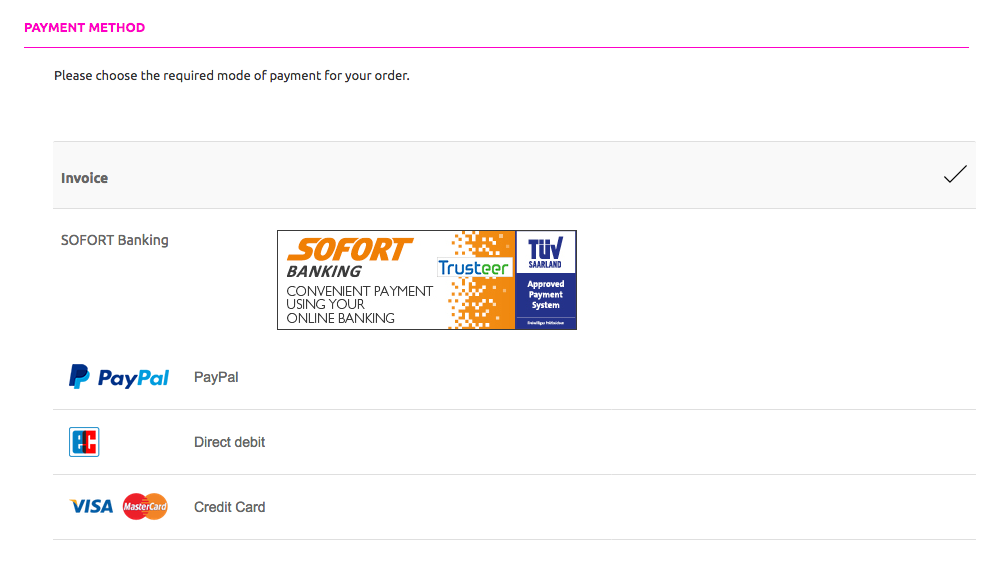Click the payment instruction text
Image resolution: width=996 pixels, height=564 pixels.
click(232, 76)
